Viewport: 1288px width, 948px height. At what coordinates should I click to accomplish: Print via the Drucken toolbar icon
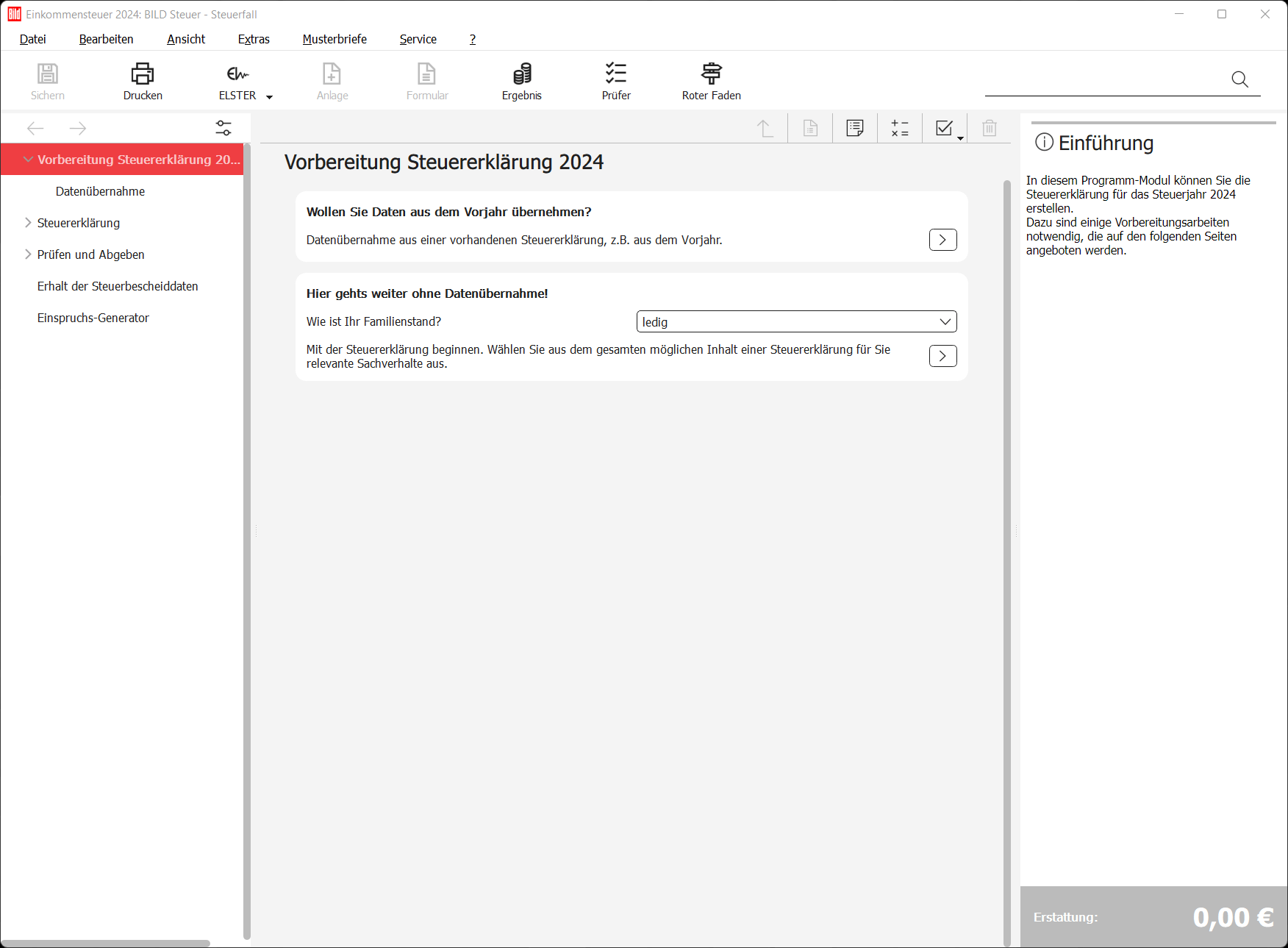point(143,74)
